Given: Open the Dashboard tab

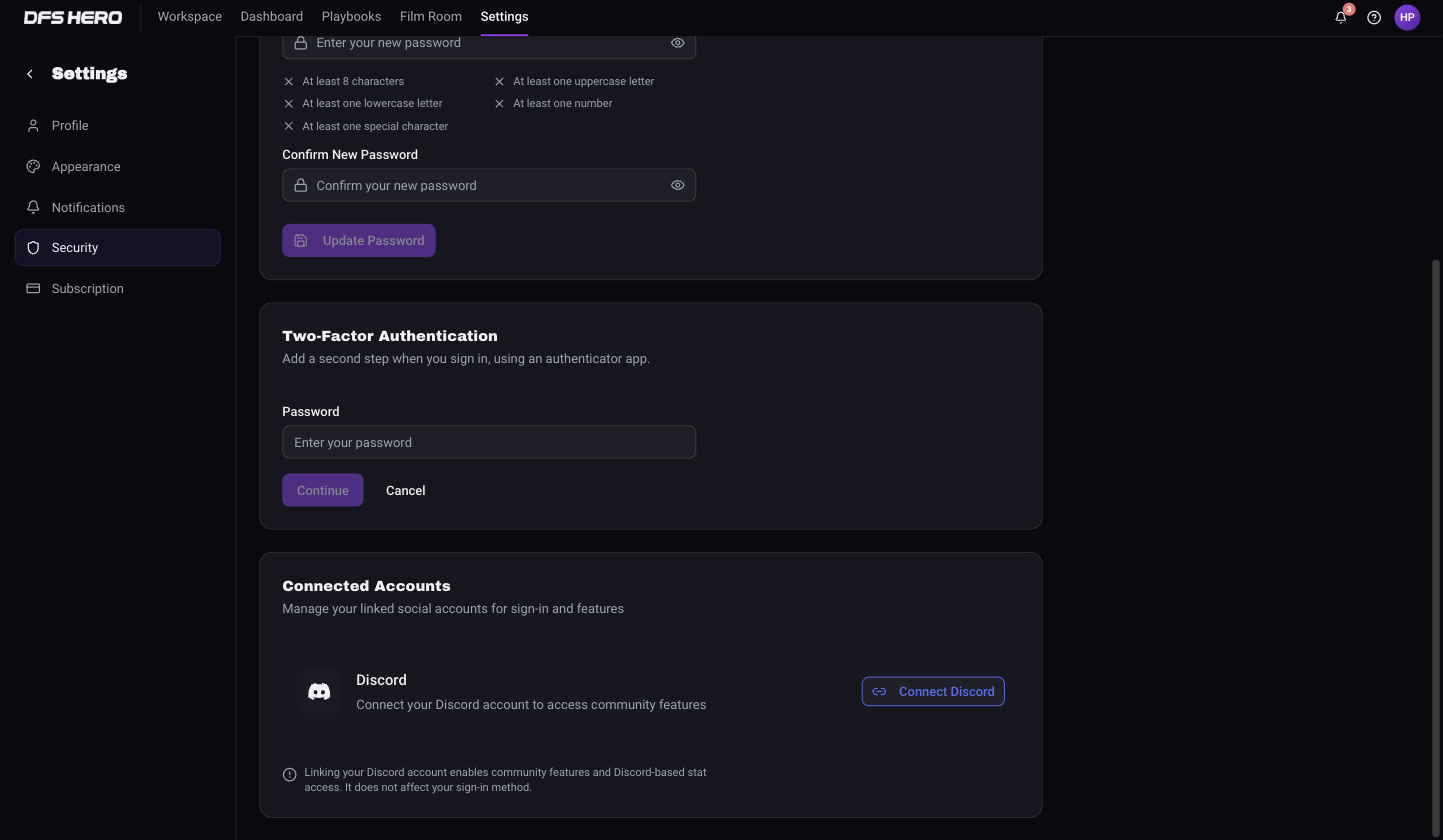Looking at the screenshot, I should point(272,17).
